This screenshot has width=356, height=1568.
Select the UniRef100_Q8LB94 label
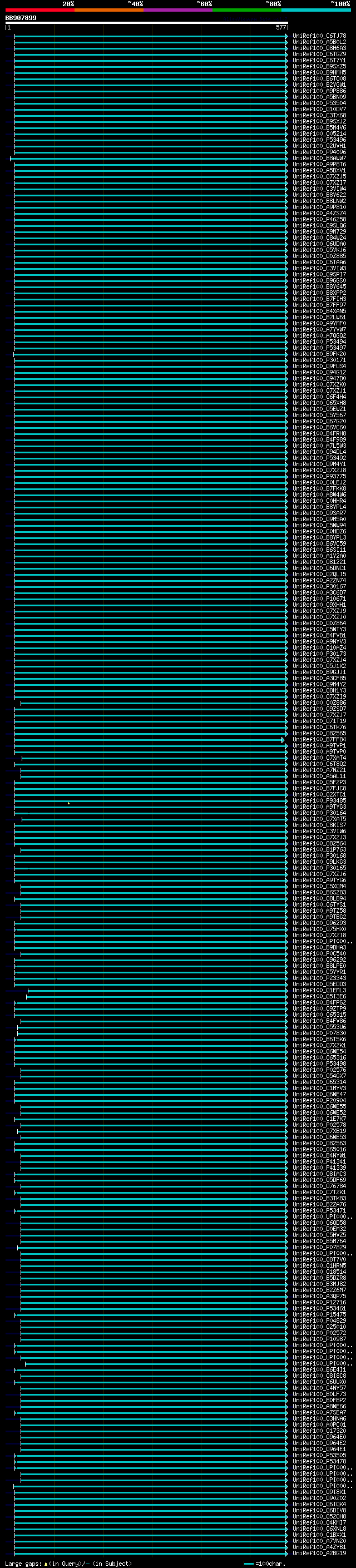point(319,898)
